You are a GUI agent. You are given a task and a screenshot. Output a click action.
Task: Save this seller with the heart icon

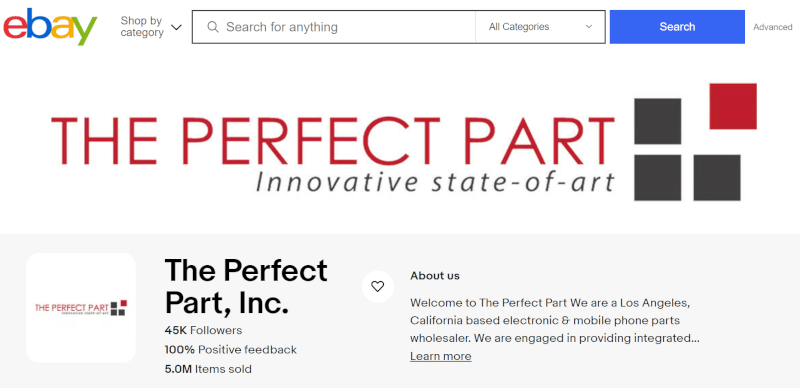click(x=378, y=286)
